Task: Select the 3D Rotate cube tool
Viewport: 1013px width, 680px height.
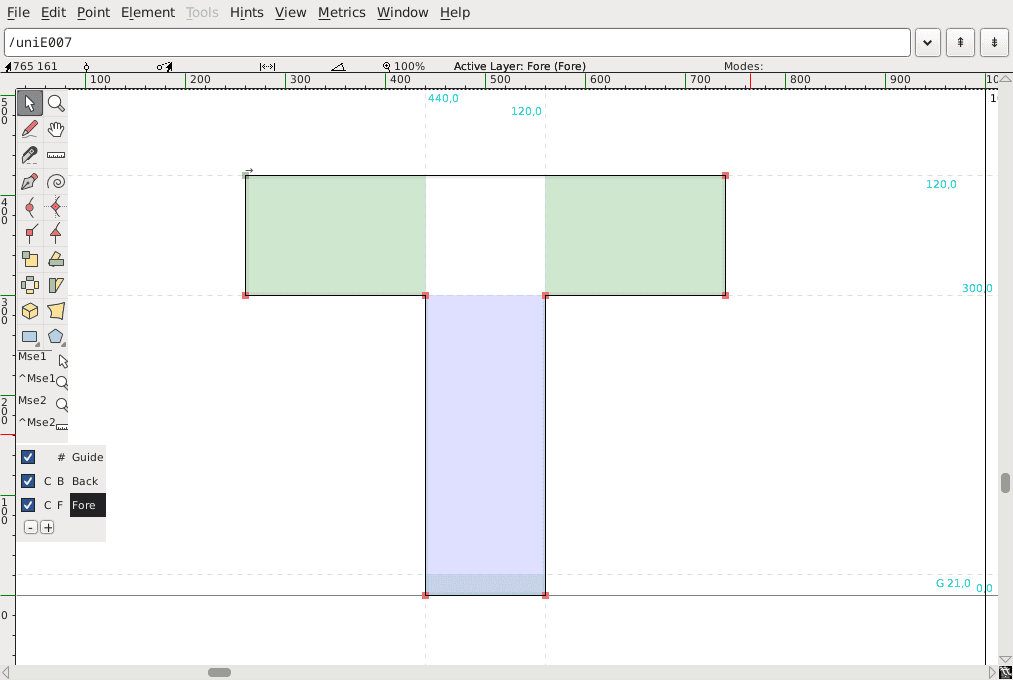Action: pyautogui.click(x=30, y=311)
